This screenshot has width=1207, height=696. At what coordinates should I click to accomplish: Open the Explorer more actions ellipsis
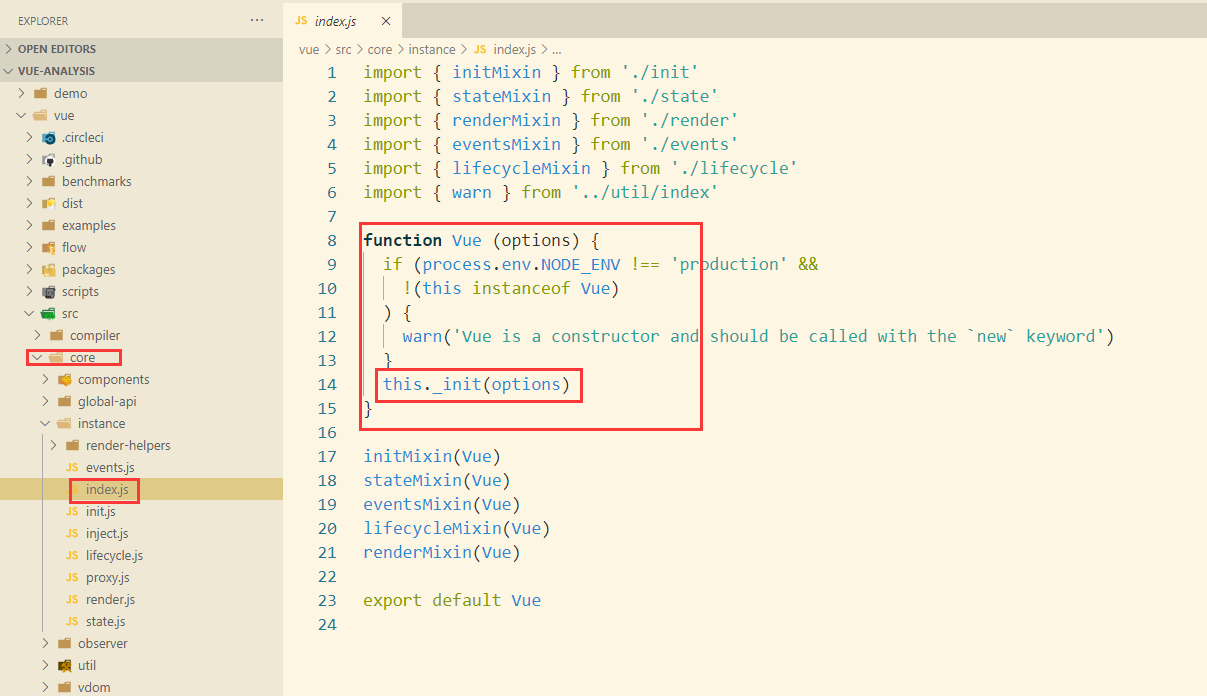point(257,20)
